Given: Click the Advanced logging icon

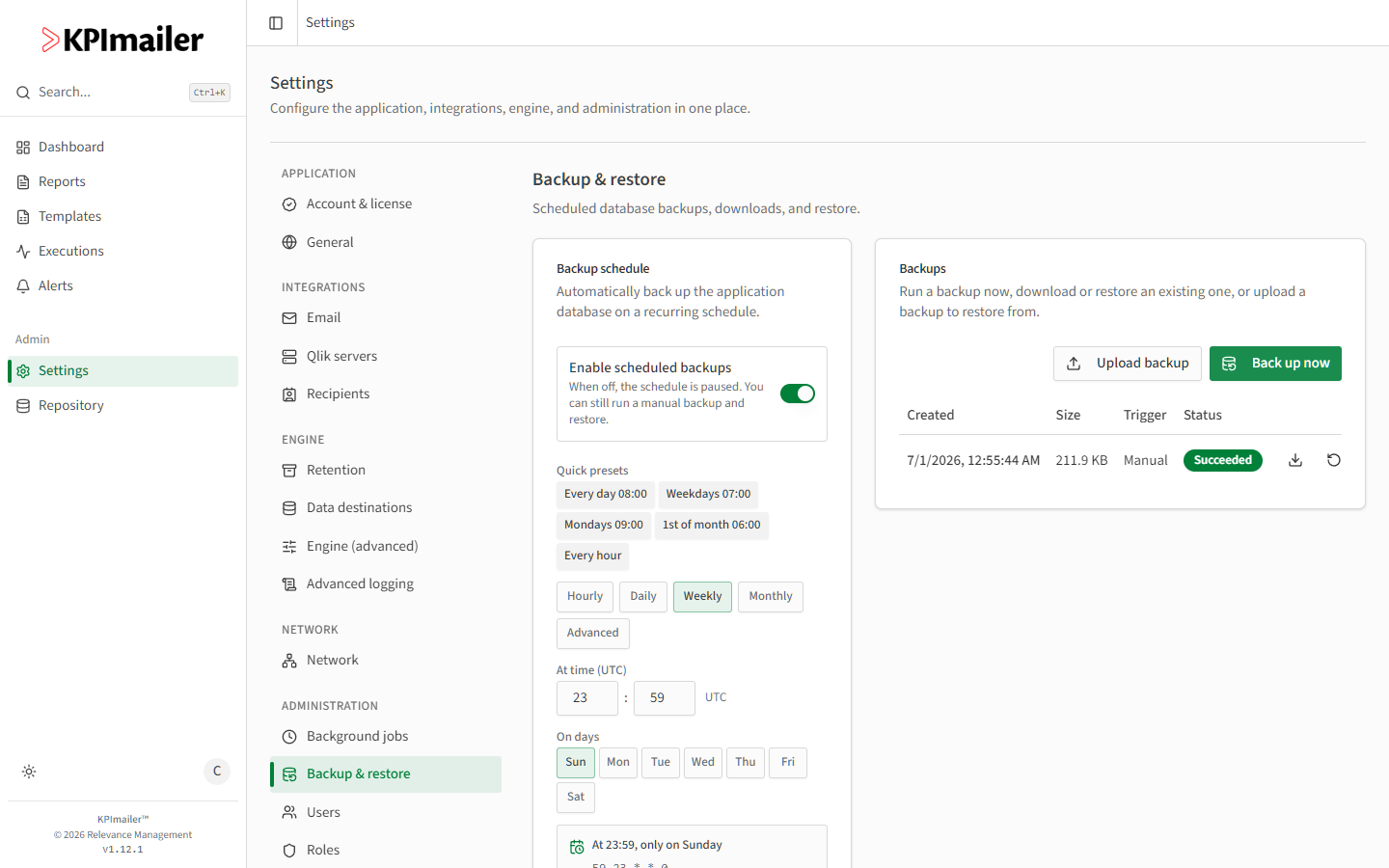Looking at the screenshot, I should pos(289,584).
